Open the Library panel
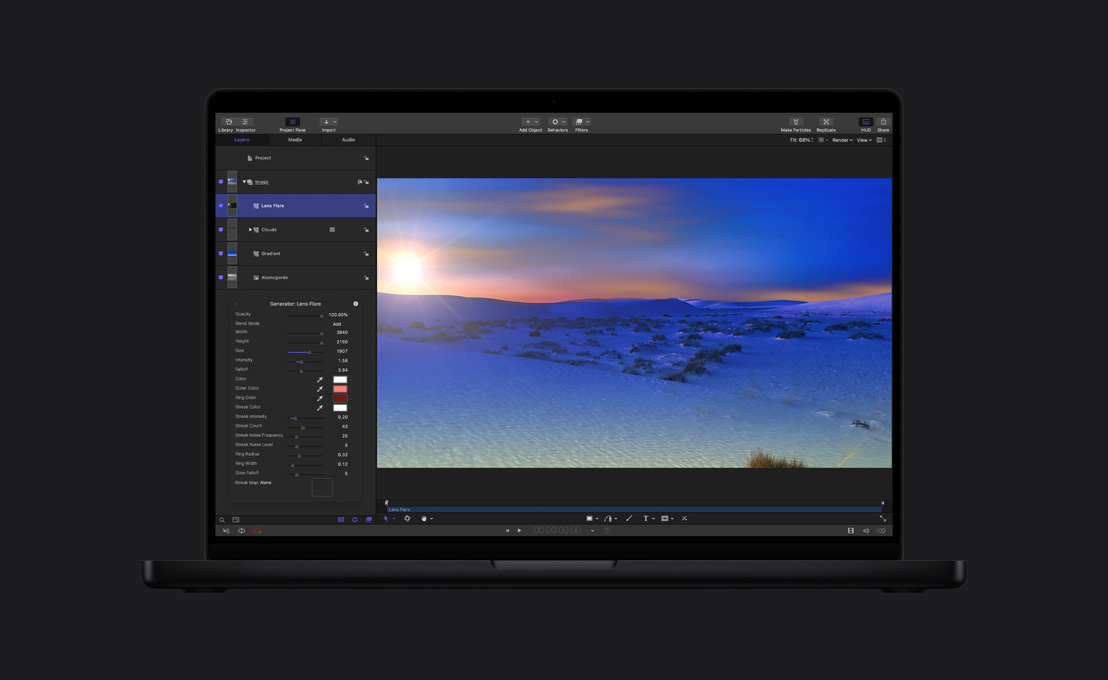The height and width of the screenshot is (680, 1108). coord(227,122)
